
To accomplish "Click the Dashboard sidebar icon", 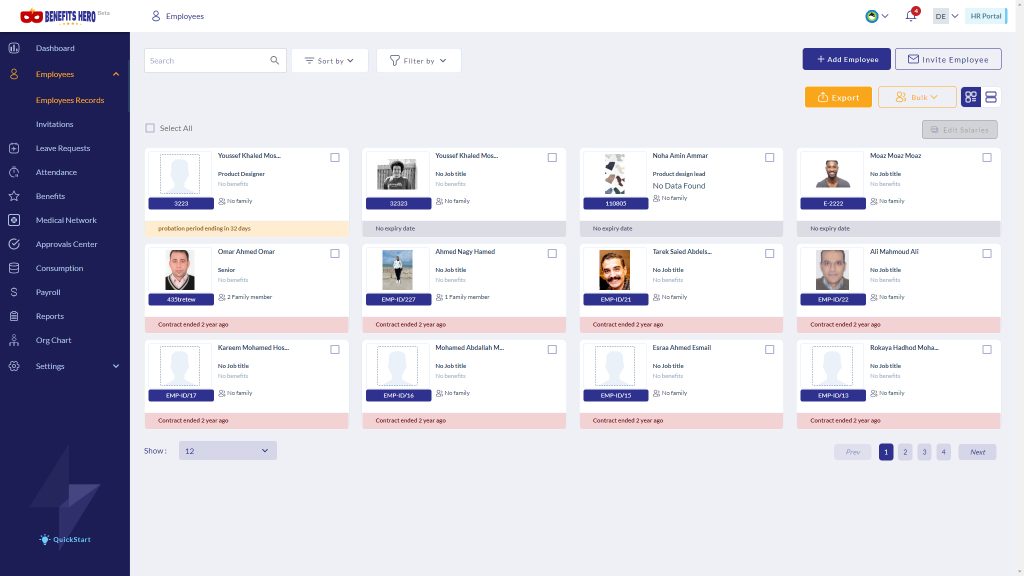I will (14, 48).
